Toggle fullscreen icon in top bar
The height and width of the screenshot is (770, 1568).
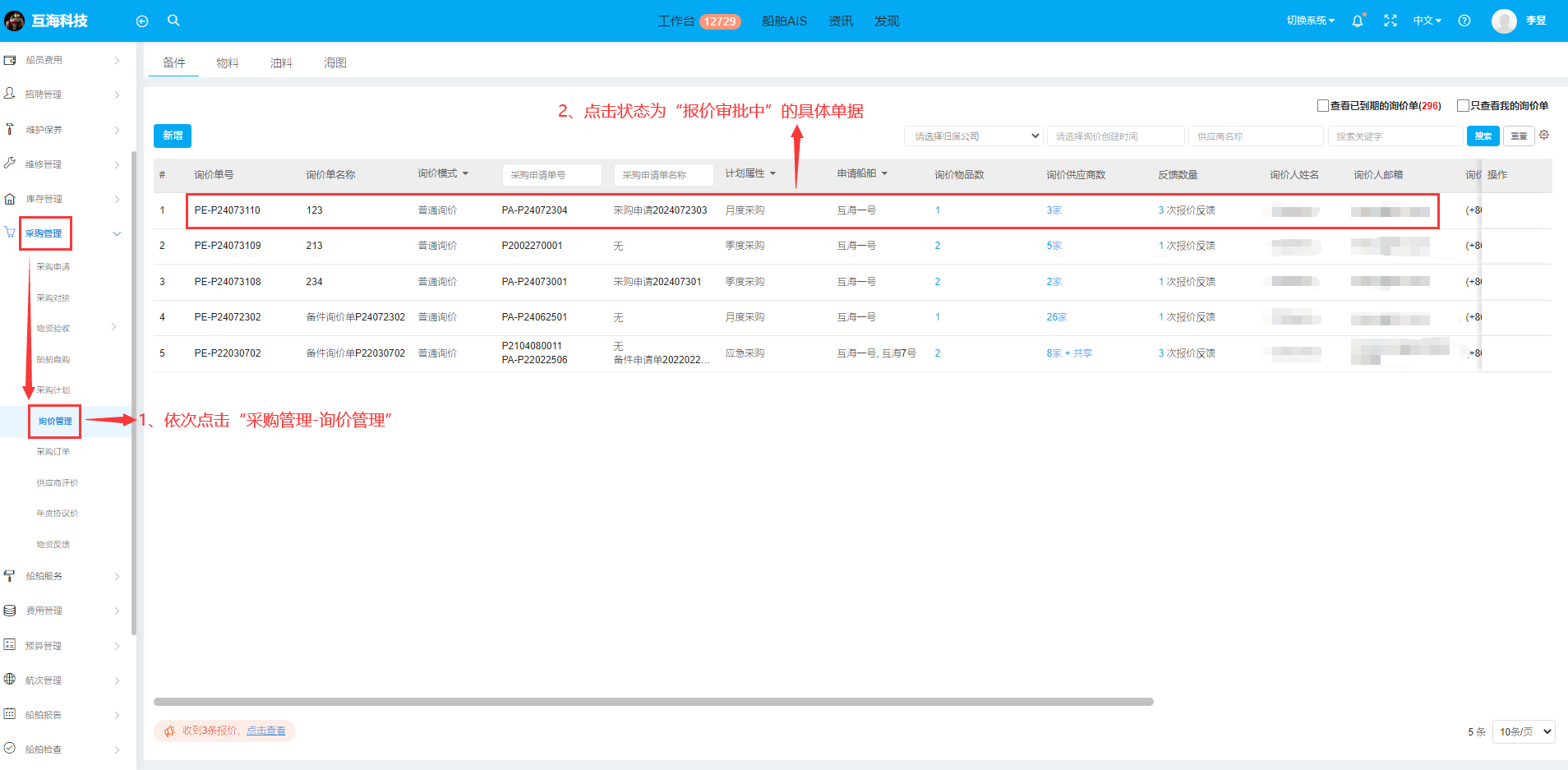(x=1390, y=21)
